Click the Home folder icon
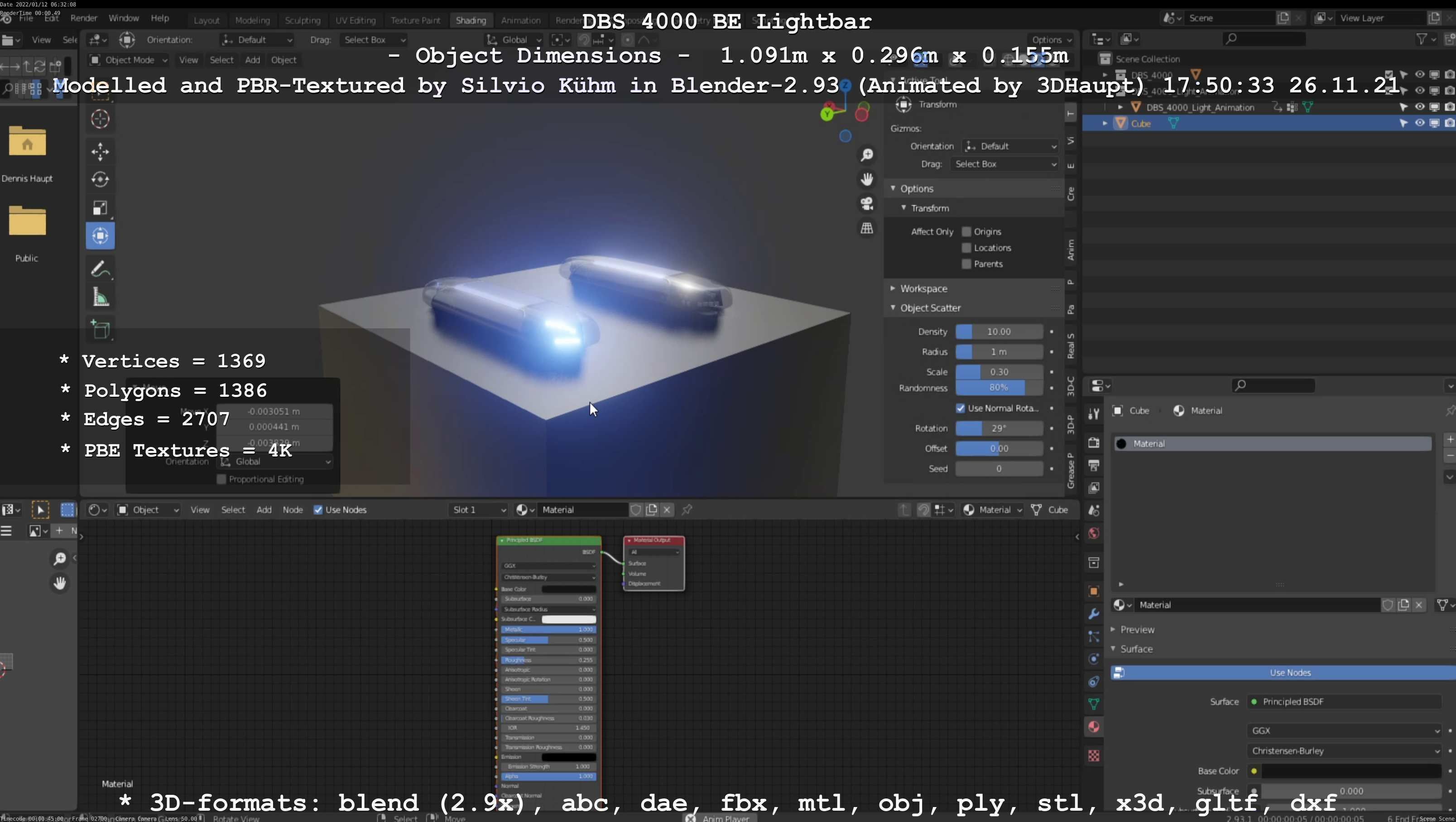This screenshot has width=1456, height=822. (x=27, y=141)
